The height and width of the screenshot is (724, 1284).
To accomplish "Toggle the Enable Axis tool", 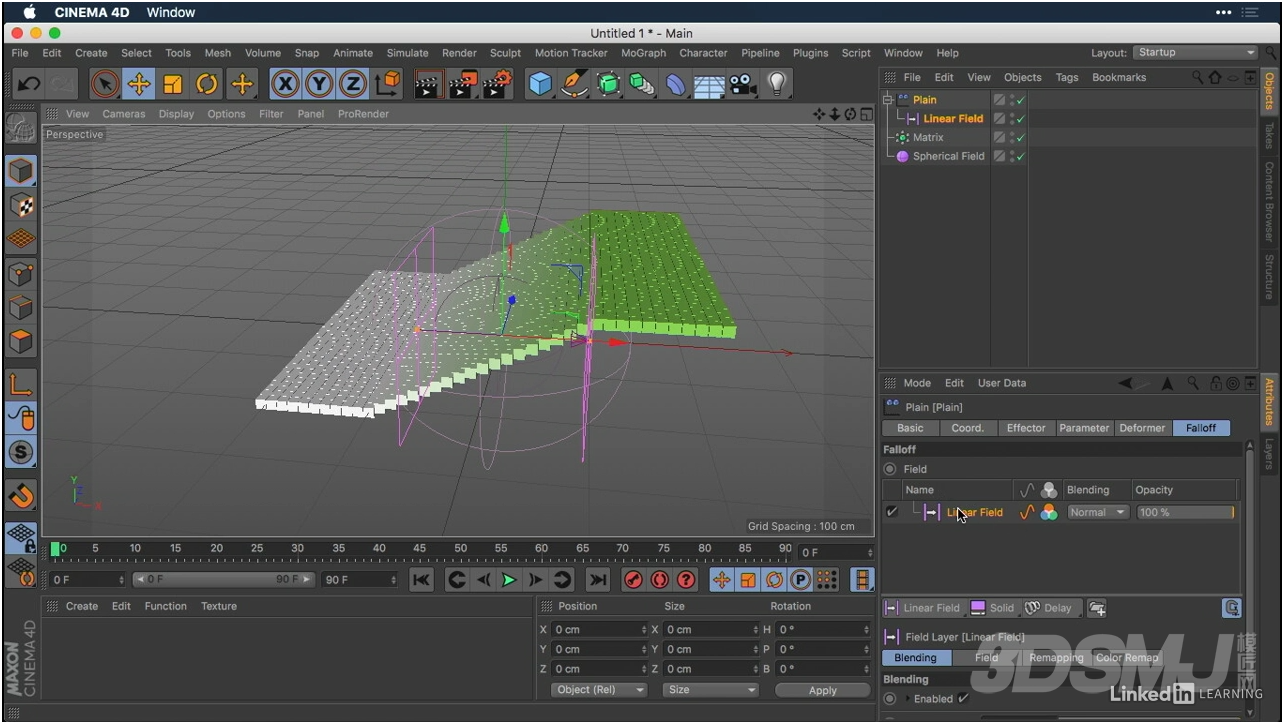I will click(x=21, y=384).
